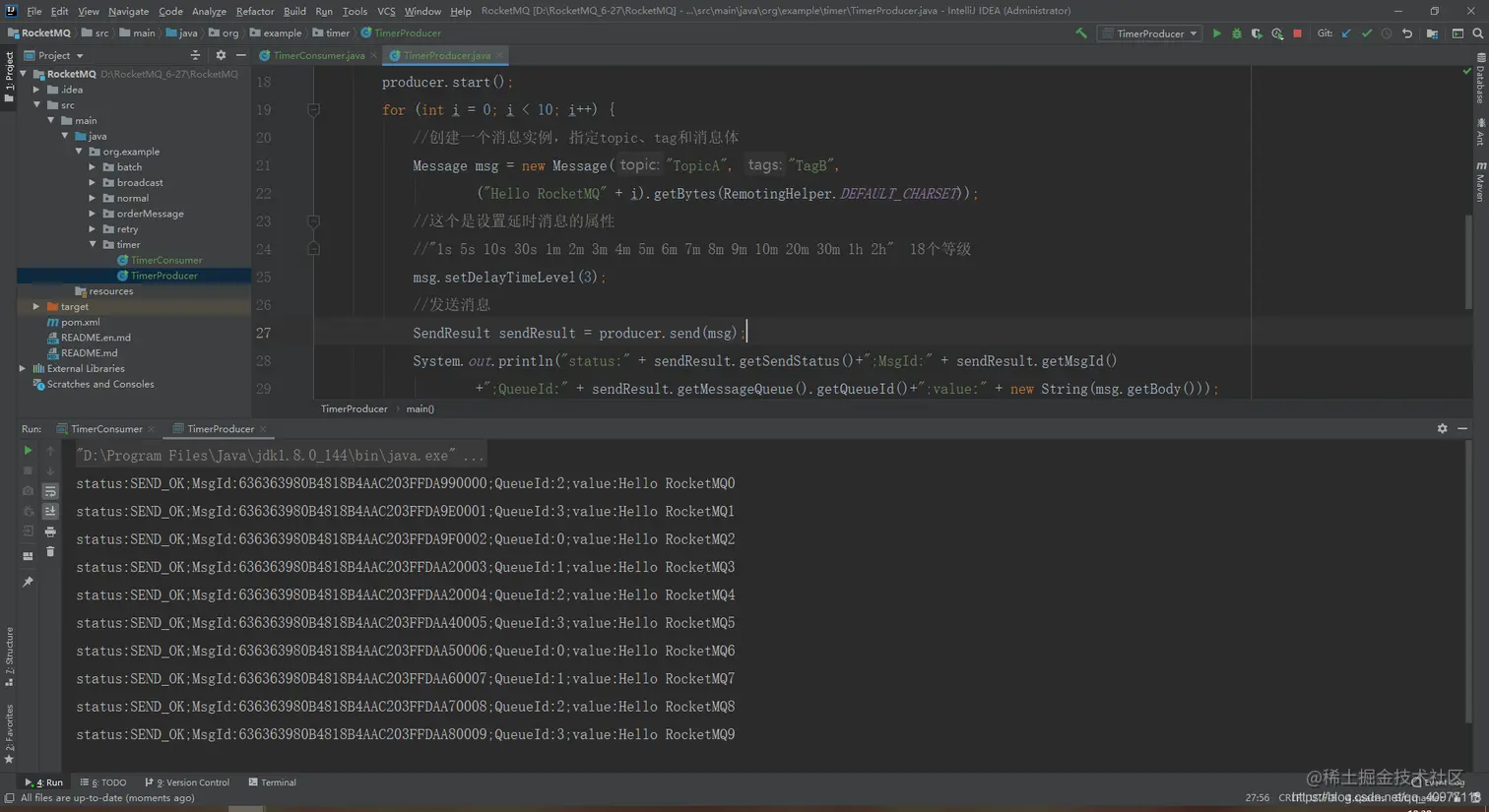The image size is (1489, 812).
Task: Toggle soft-wrap in the console
Action: coord(50,491)
